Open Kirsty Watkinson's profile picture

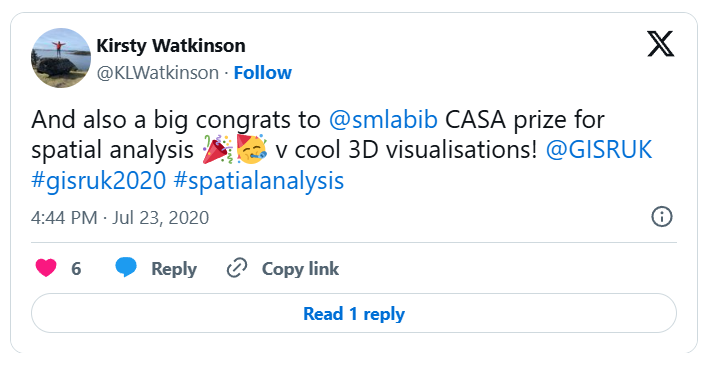[x=61, y=58]
